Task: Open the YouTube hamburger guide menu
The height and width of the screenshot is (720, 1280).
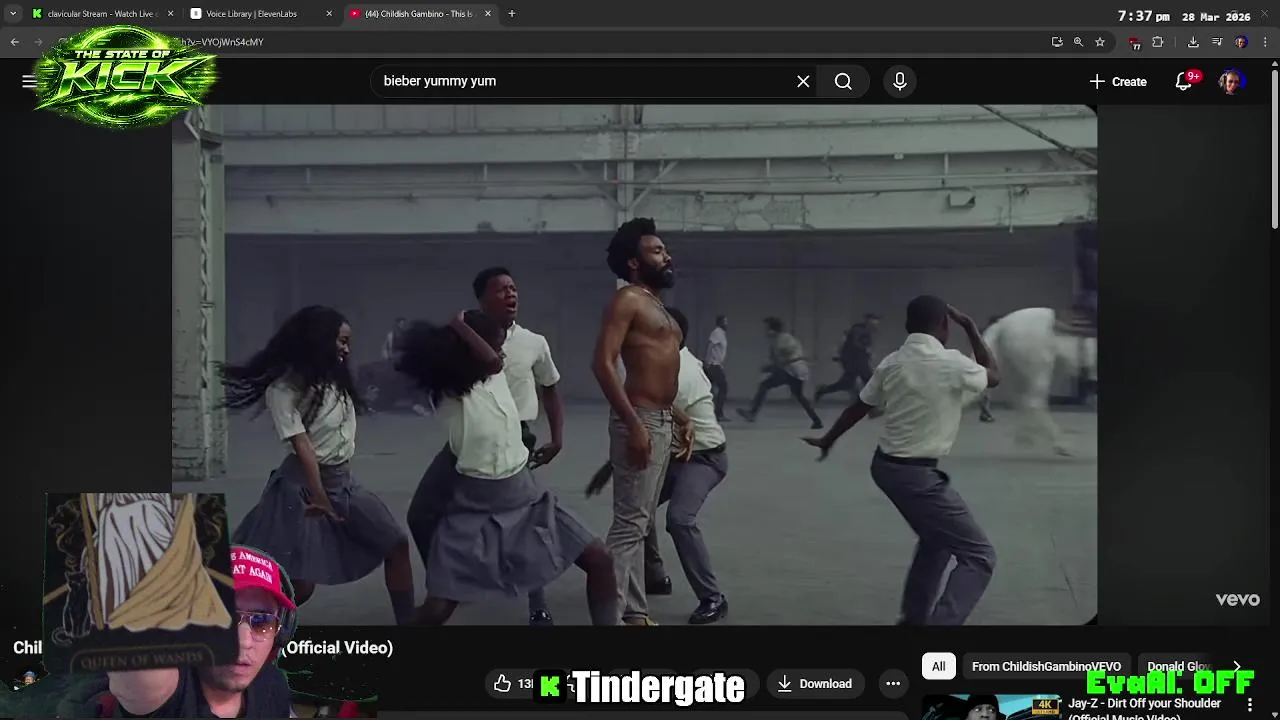Action: (x=29, y=81)
